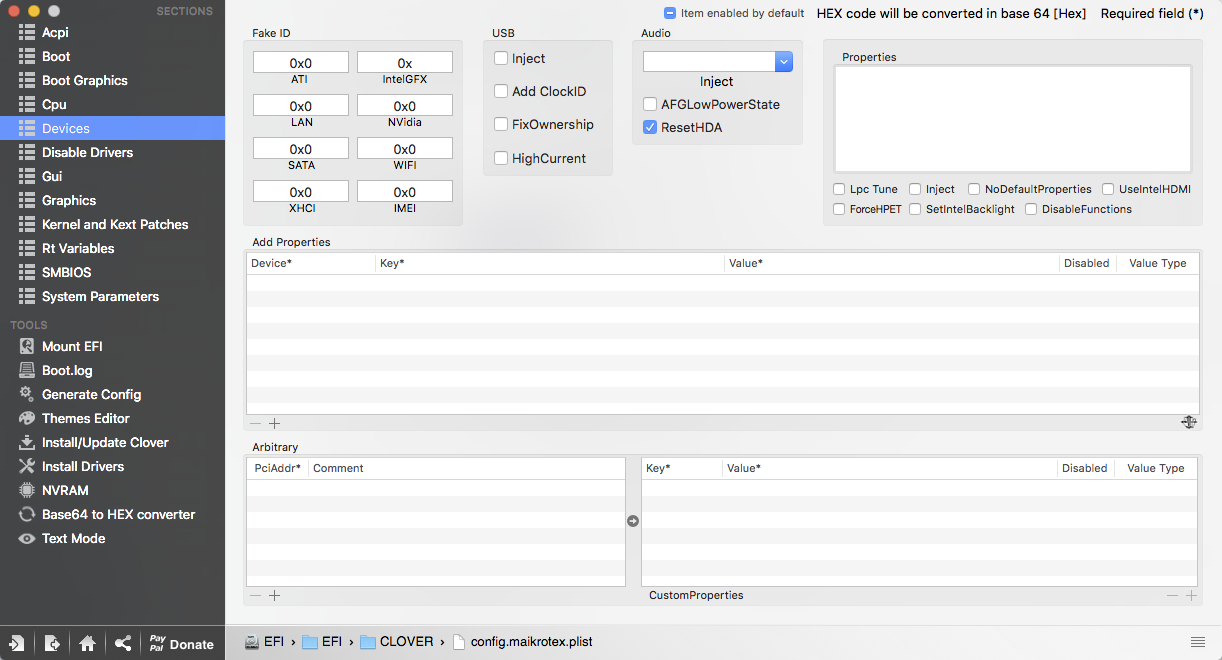The height and width of the screenshot is (660, 1222).
Task: Click the WIFI Fake ID field
Action: point(405,149)
